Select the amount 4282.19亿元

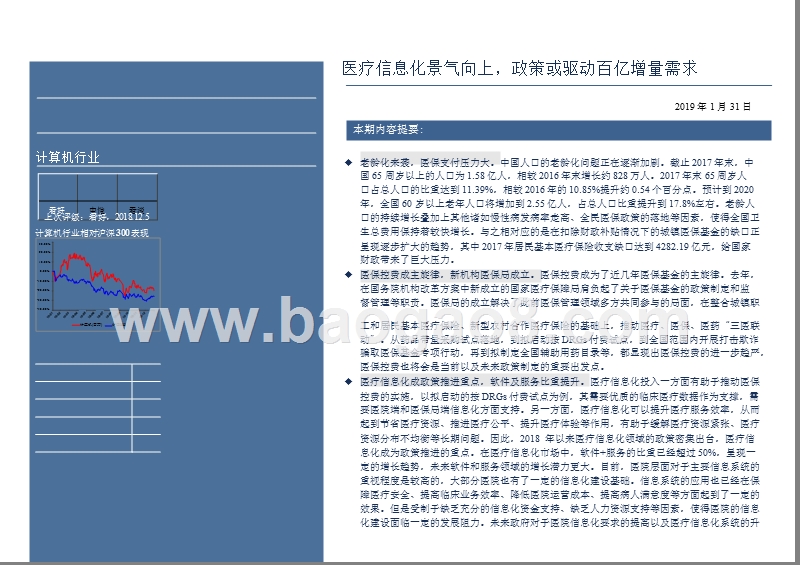pos(683,247)
